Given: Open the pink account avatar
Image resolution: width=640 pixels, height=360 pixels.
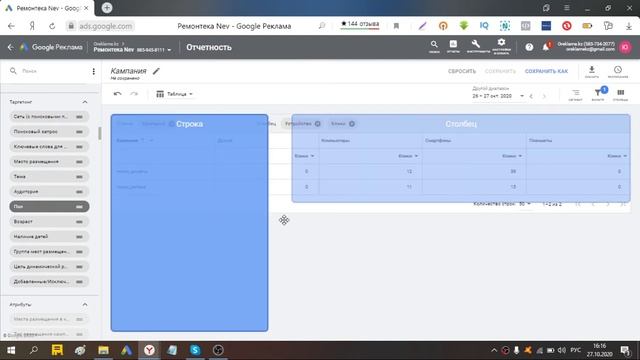Looking at the screenshot, I should coord(625,47).
